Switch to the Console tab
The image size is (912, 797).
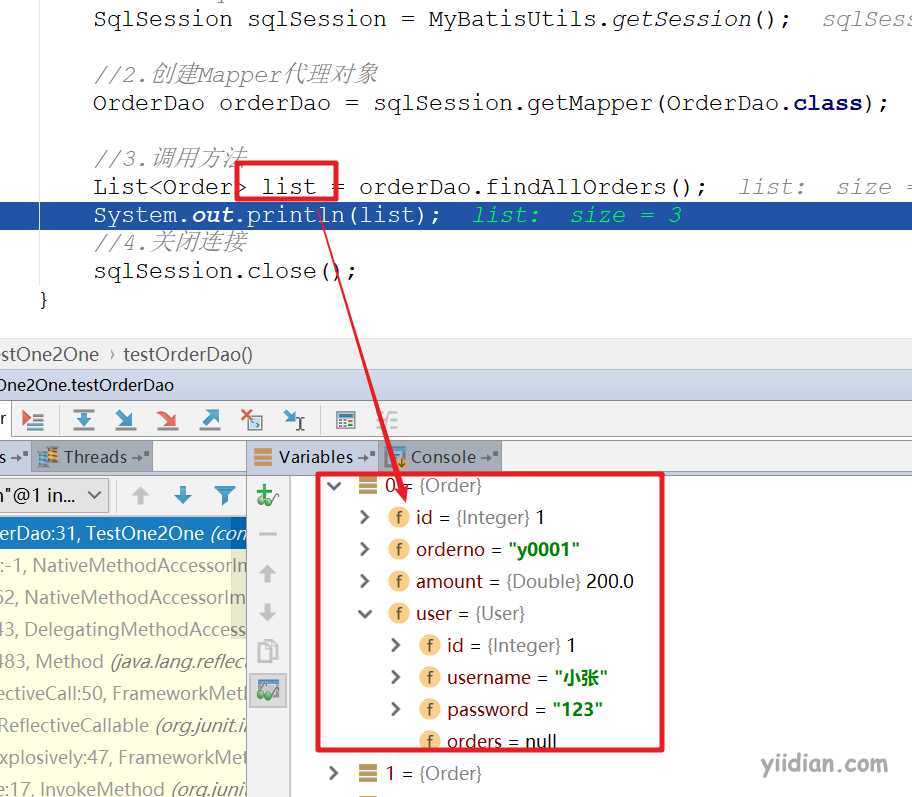tap(441, 457)
